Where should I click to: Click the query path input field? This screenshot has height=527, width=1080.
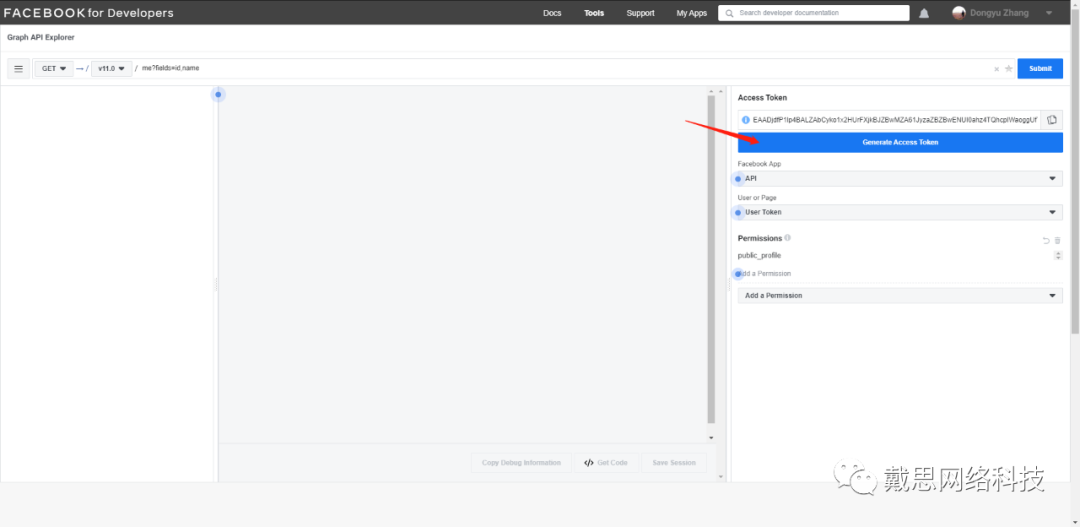(x=563, y=68)
